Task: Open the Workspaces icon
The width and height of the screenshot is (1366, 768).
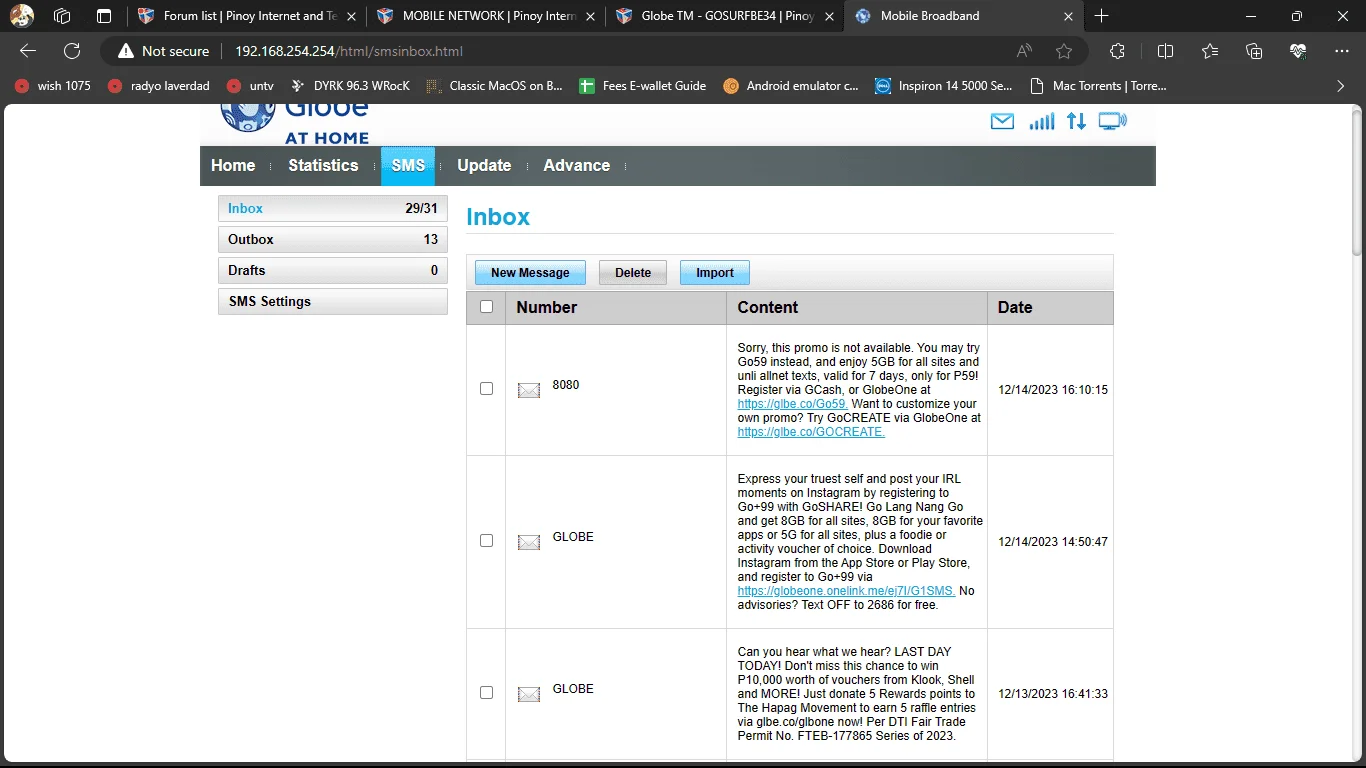Action: 62,16
